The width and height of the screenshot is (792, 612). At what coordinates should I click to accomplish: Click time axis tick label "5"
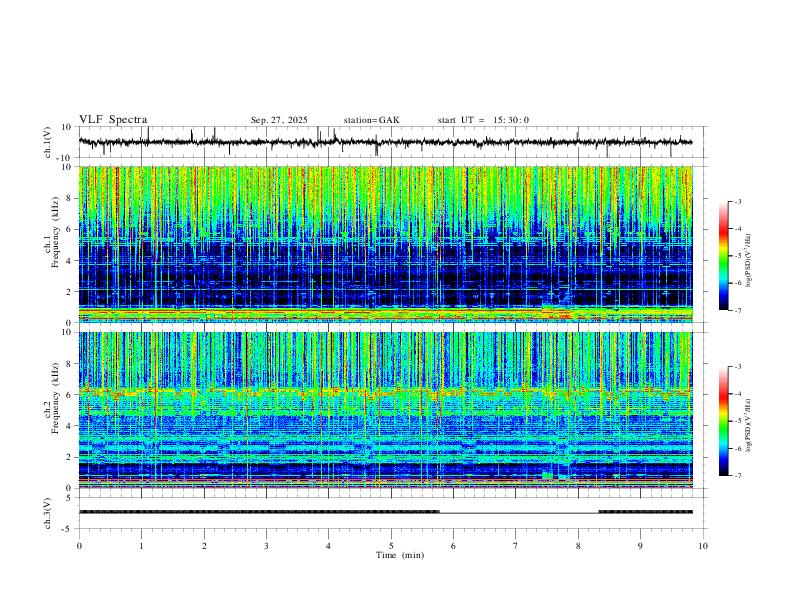click(x=391, y=546)
